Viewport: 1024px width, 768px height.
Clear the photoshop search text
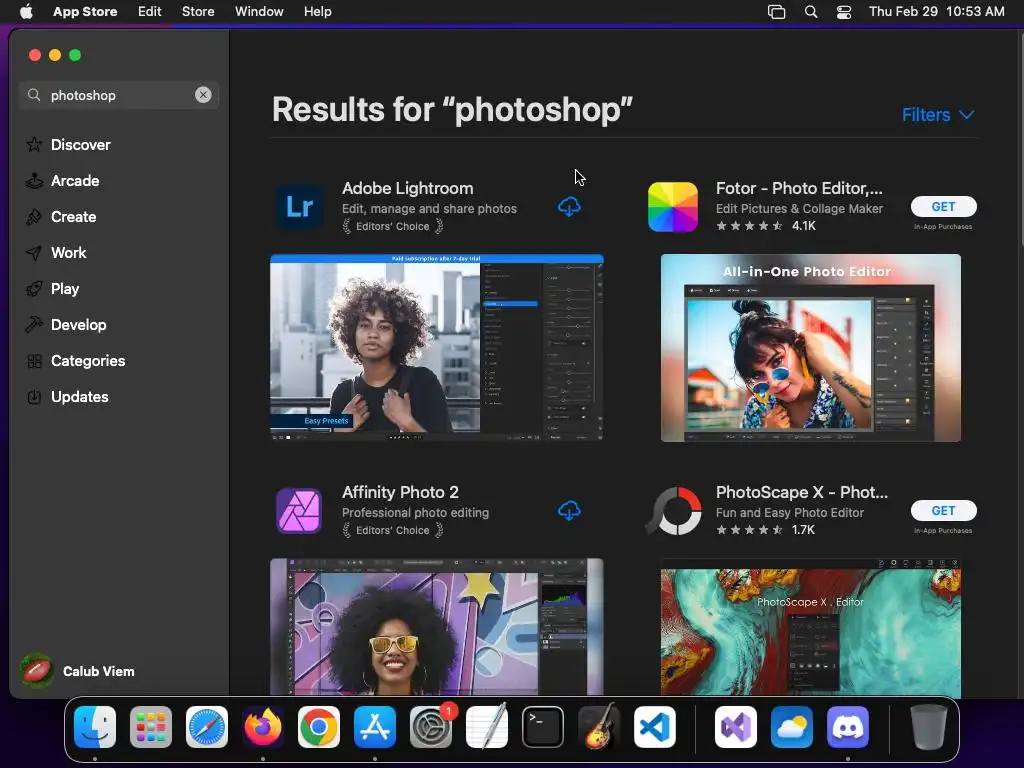coord(203,95)
